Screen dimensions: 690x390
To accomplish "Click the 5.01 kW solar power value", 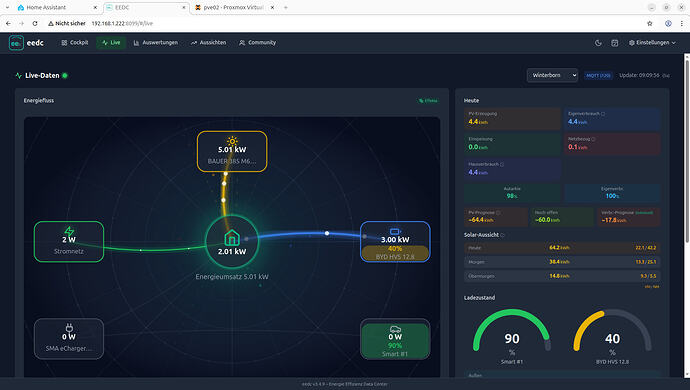I will click(x=232, y=150).
